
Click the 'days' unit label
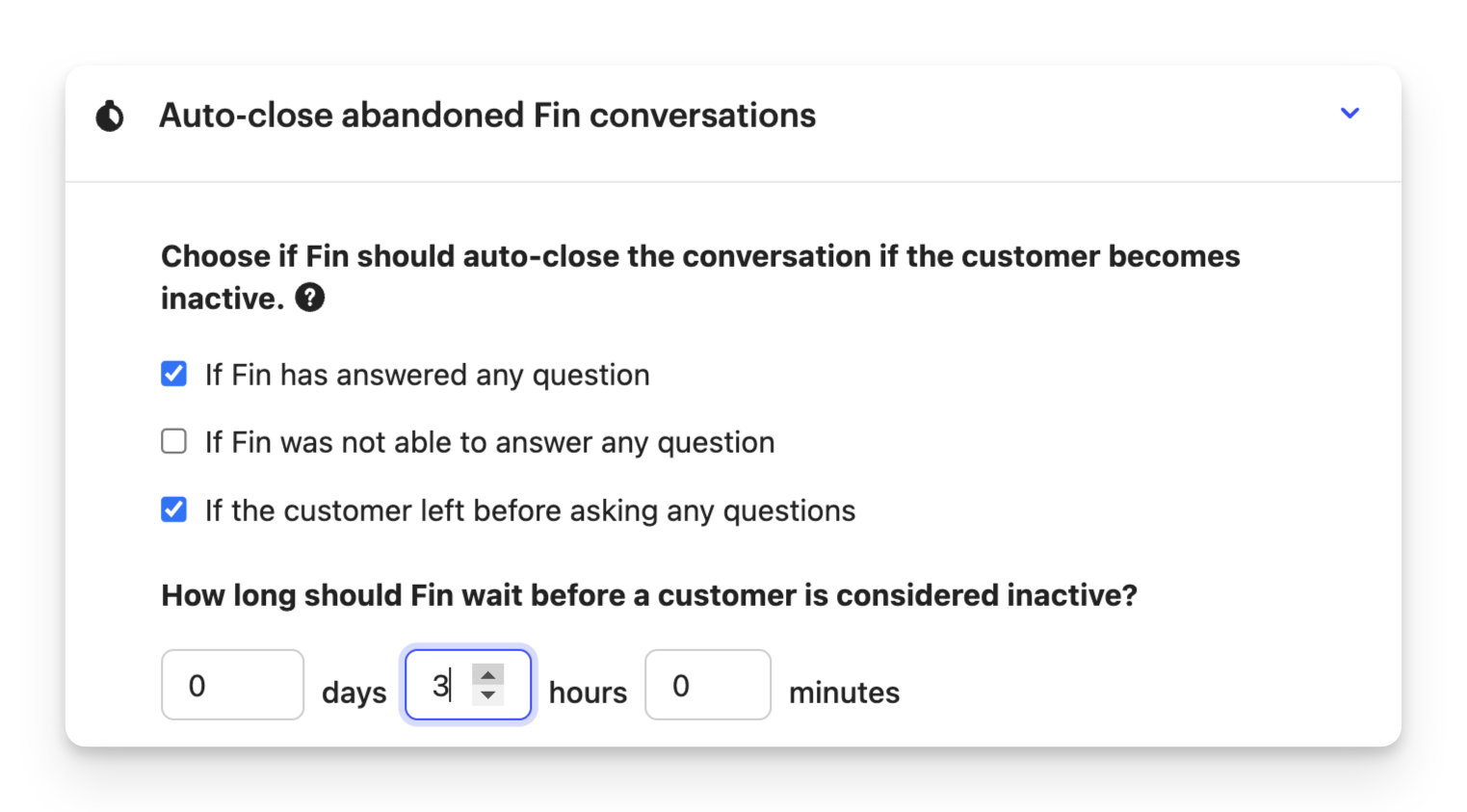pos(354,693)
